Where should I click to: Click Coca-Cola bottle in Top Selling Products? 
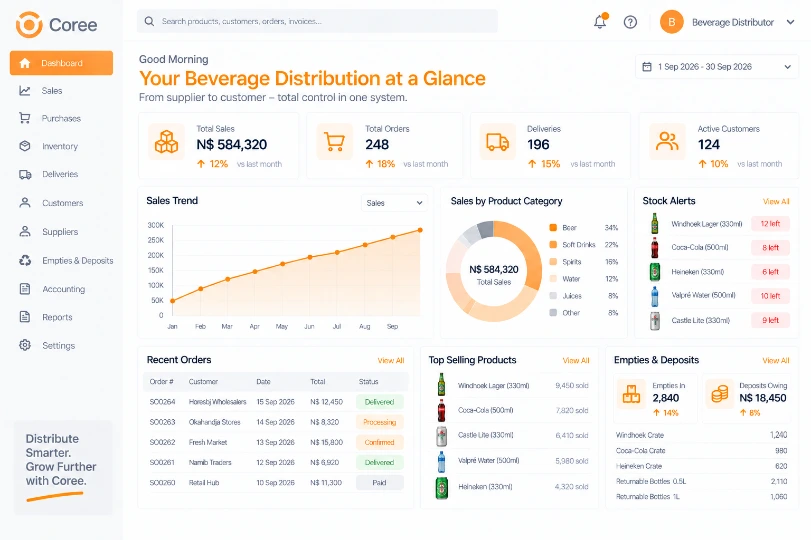point(441,410)
